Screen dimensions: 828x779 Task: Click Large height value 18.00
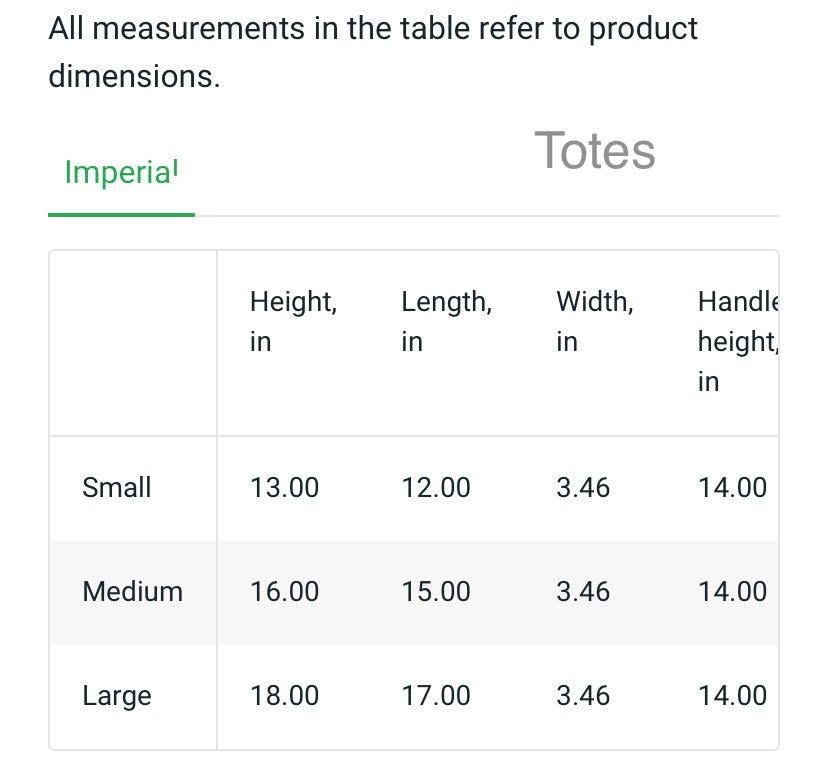coord(284,695)
